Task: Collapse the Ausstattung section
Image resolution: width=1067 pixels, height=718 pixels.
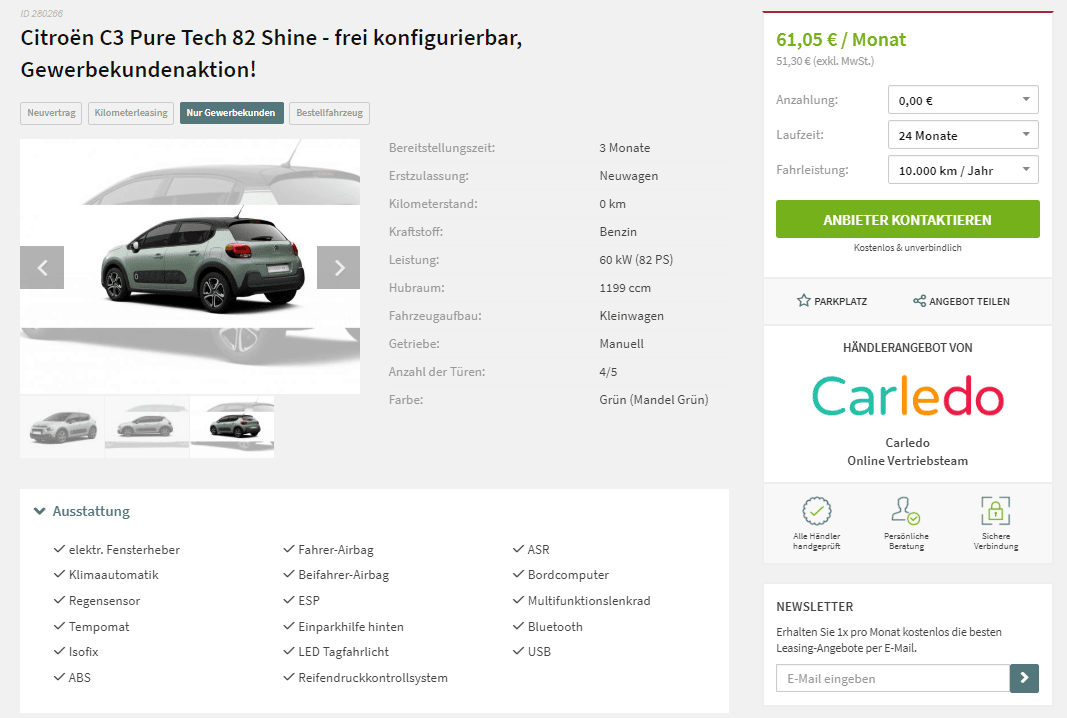Action: tap(82, 511)
